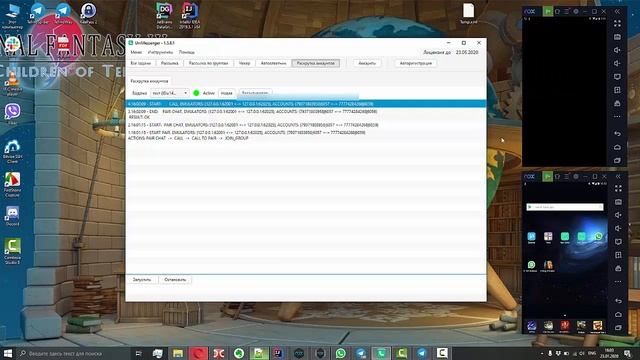The height and width of the screenshot is (360, 640).
Task: Open the VLC media player desktop shortcut
Action: tap(12, 82)
